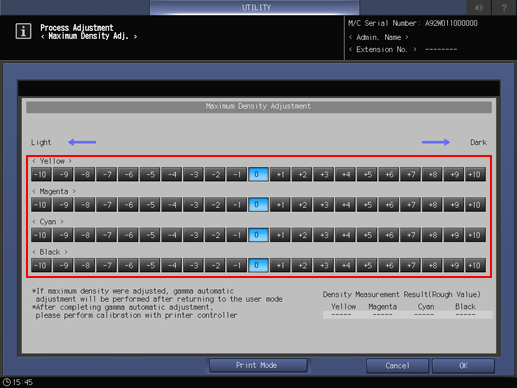Viewport: 517px width, 388px height.
Task: Click the Yellow row label
Action: 52,161
